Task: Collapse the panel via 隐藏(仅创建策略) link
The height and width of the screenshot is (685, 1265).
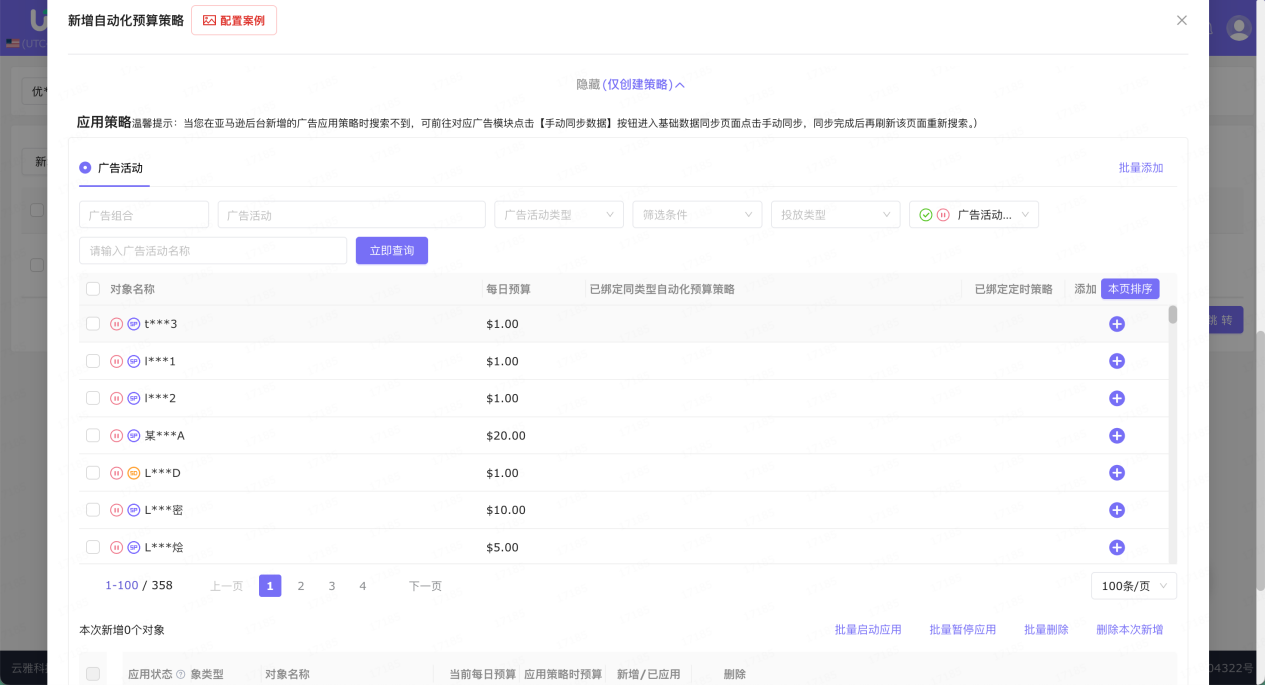Action: (x=632, y=84)
